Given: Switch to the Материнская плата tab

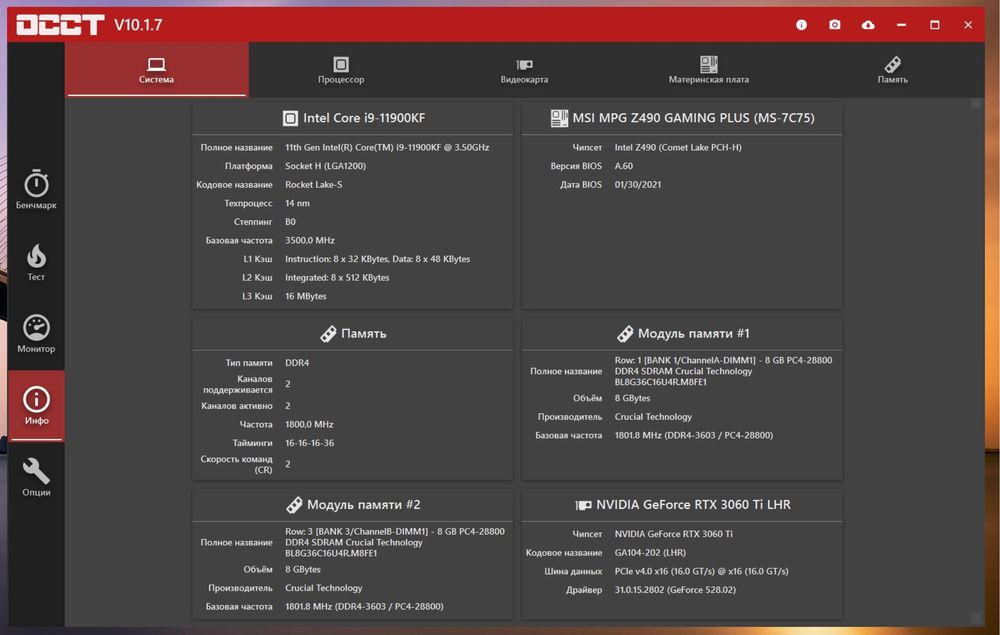Looking at the screenshot, I should tap(709, 69).
